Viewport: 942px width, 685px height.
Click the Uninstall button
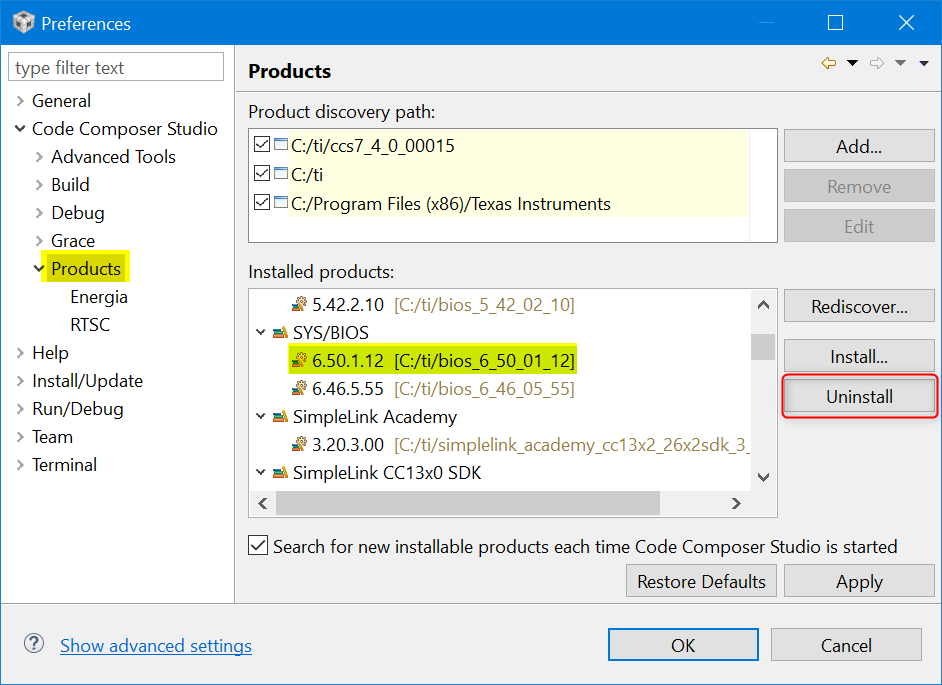[x=859, y=397]
